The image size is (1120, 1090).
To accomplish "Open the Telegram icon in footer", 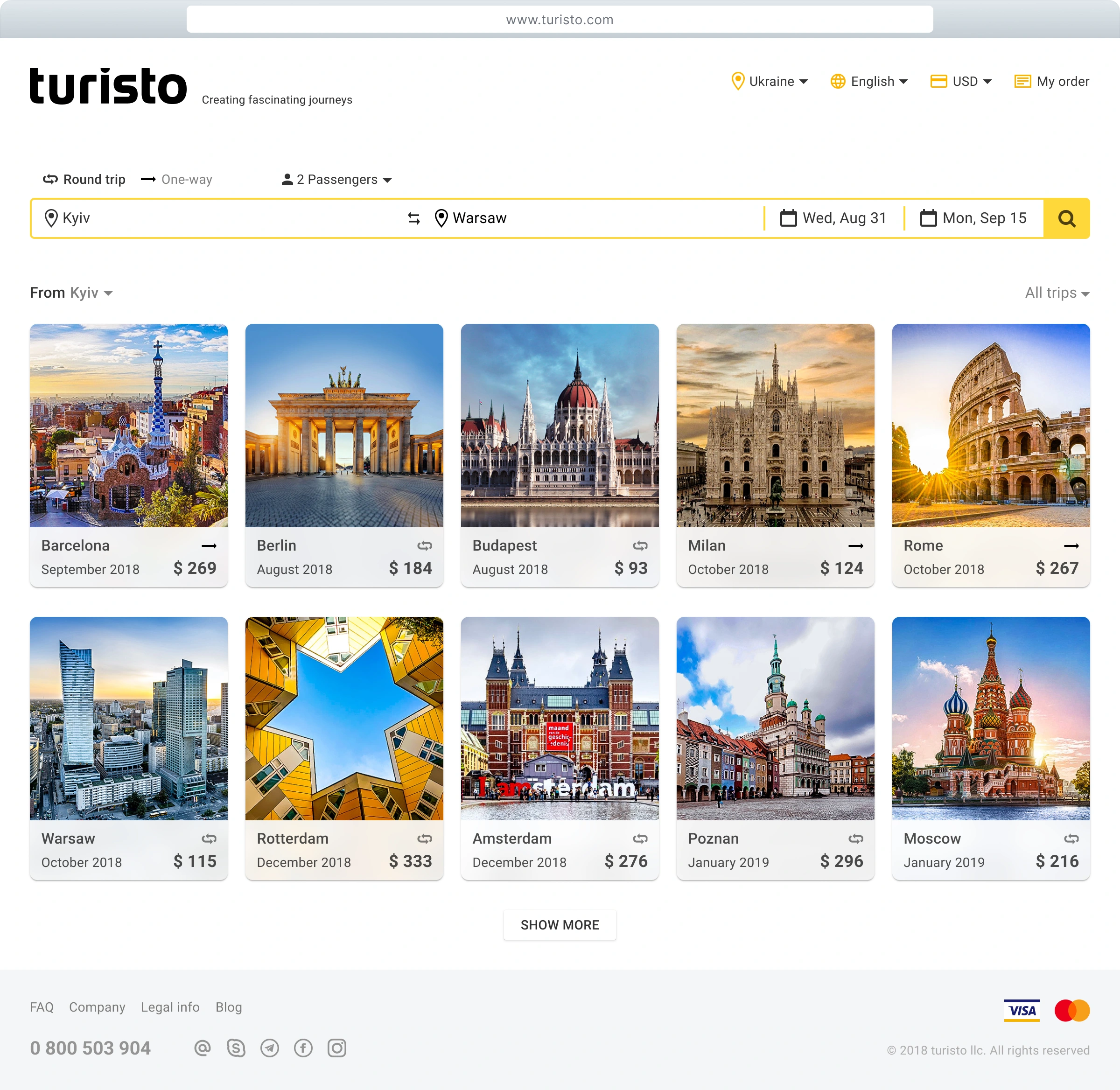I will (x=270, y=1048).
